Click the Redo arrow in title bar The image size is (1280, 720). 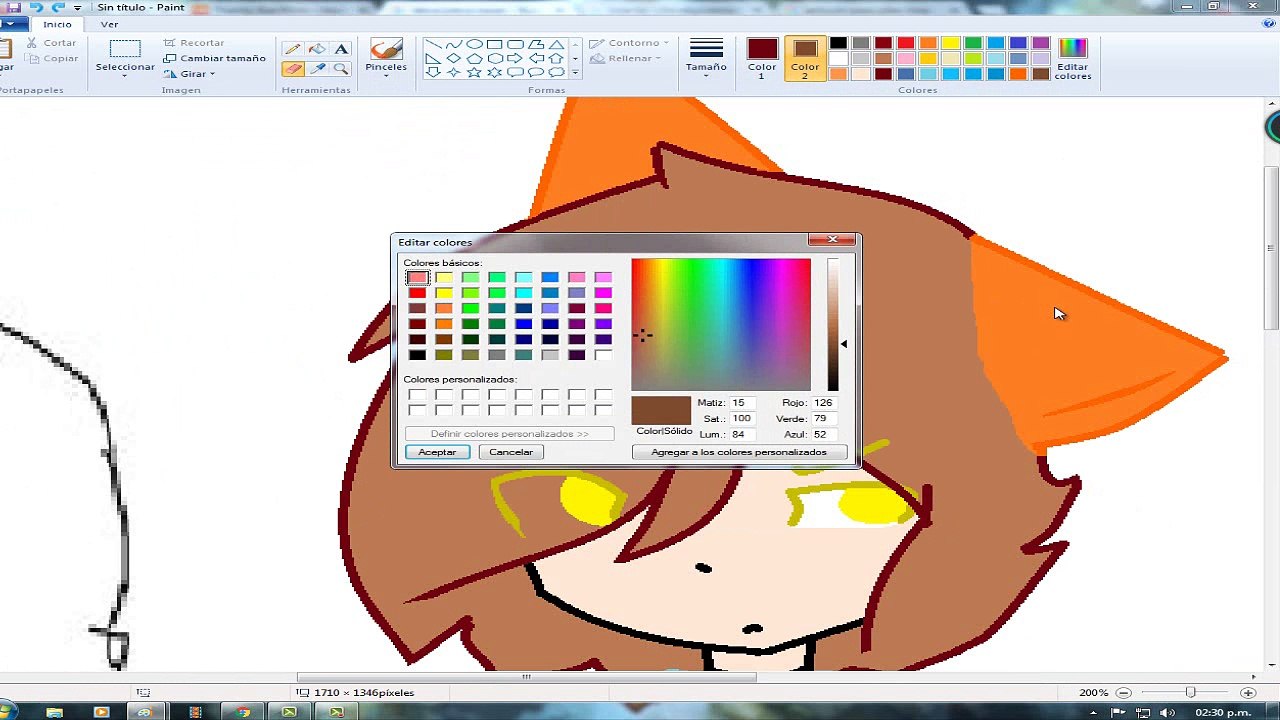[x=58, y=7]
